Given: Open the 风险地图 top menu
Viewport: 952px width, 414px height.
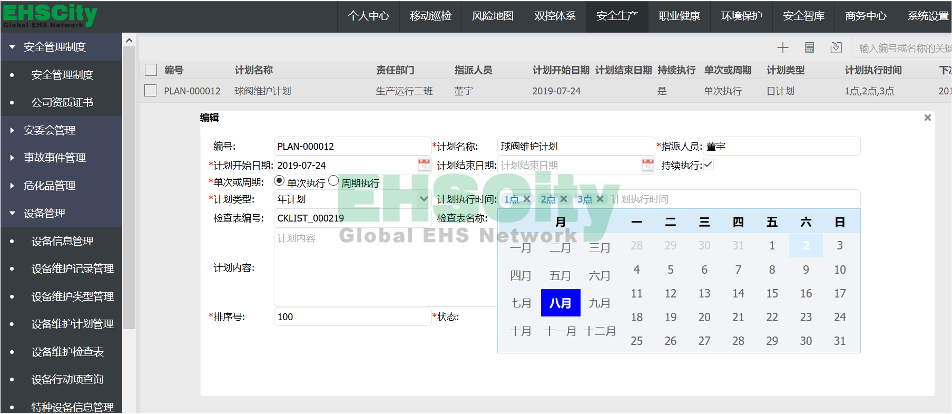Looking at the screenshot, I should pyautogui.click(x=492, y=15).
